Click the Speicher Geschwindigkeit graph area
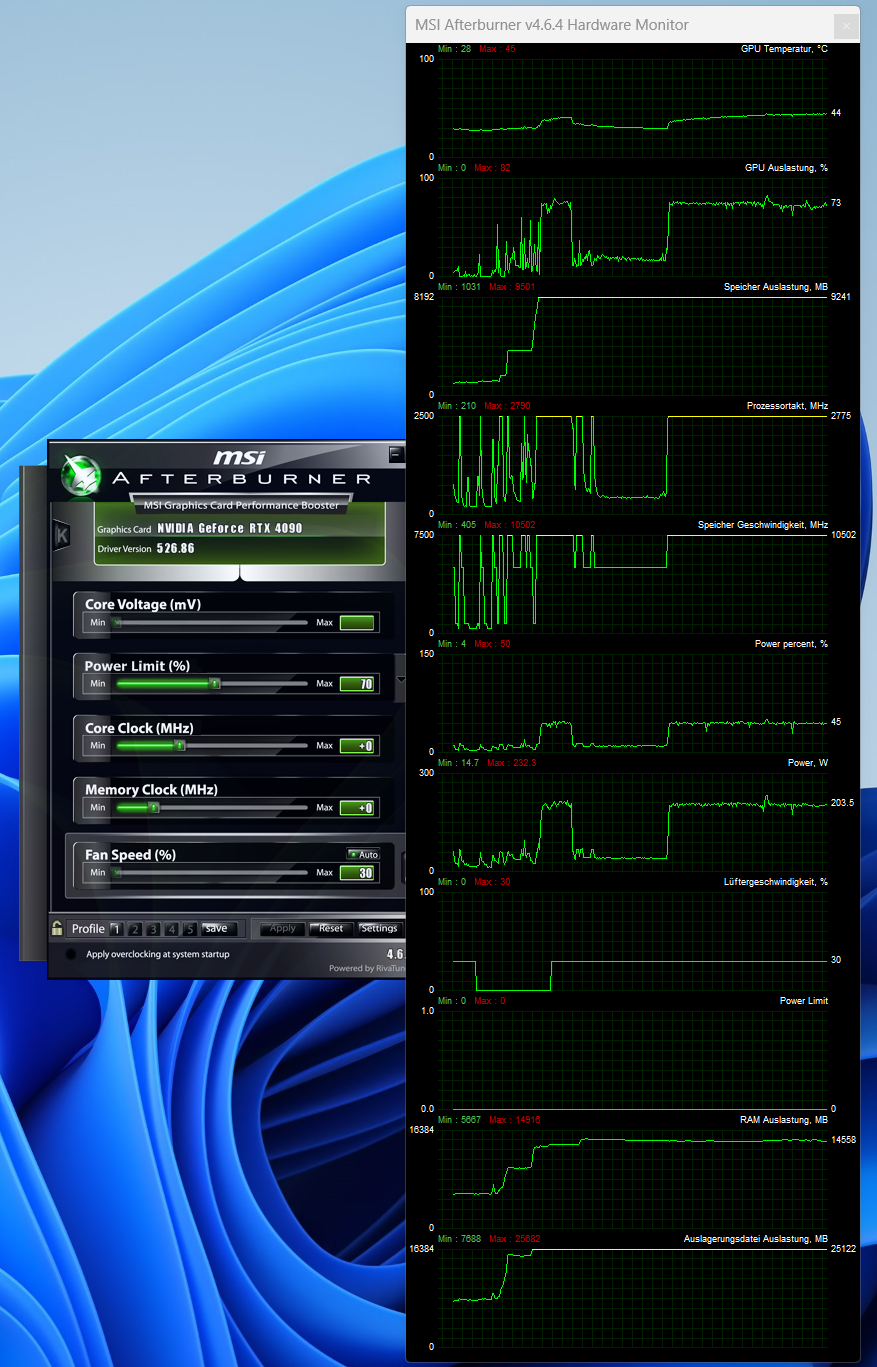 [x=633, y=584]
